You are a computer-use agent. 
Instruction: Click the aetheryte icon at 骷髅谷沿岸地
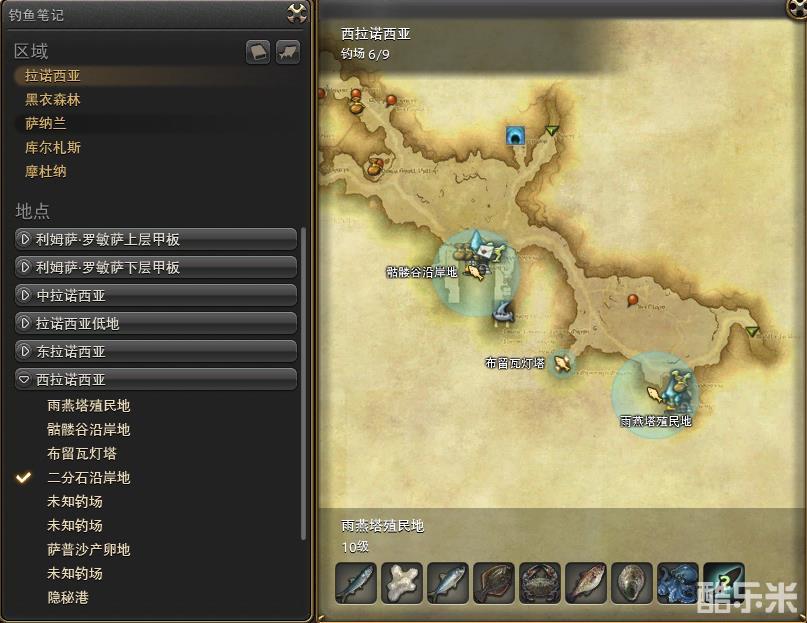pyautogui.click(x=477, y=239)
